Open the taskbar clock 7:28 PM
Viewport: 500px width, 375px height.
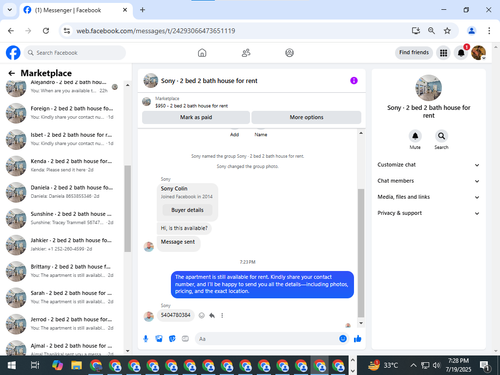[458, 365]
